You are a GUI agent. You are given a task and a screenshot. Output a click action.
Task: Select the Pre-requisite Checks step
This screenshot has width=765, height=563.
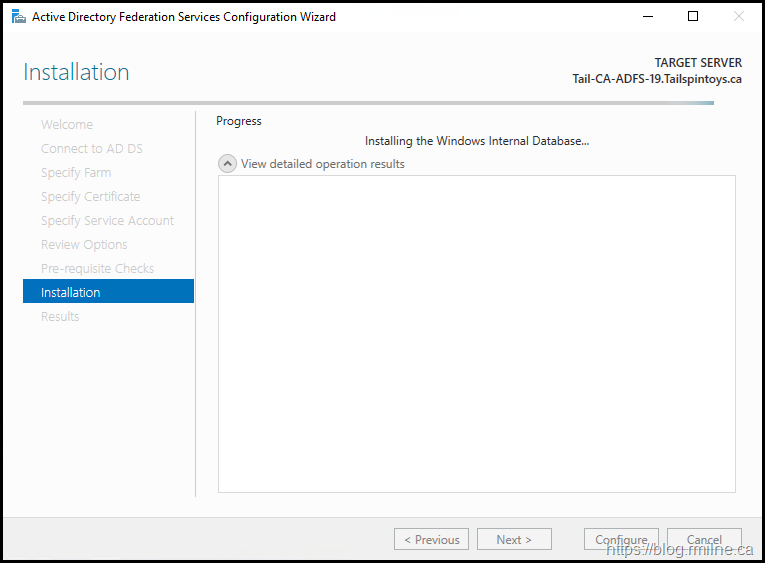point(97,269)
